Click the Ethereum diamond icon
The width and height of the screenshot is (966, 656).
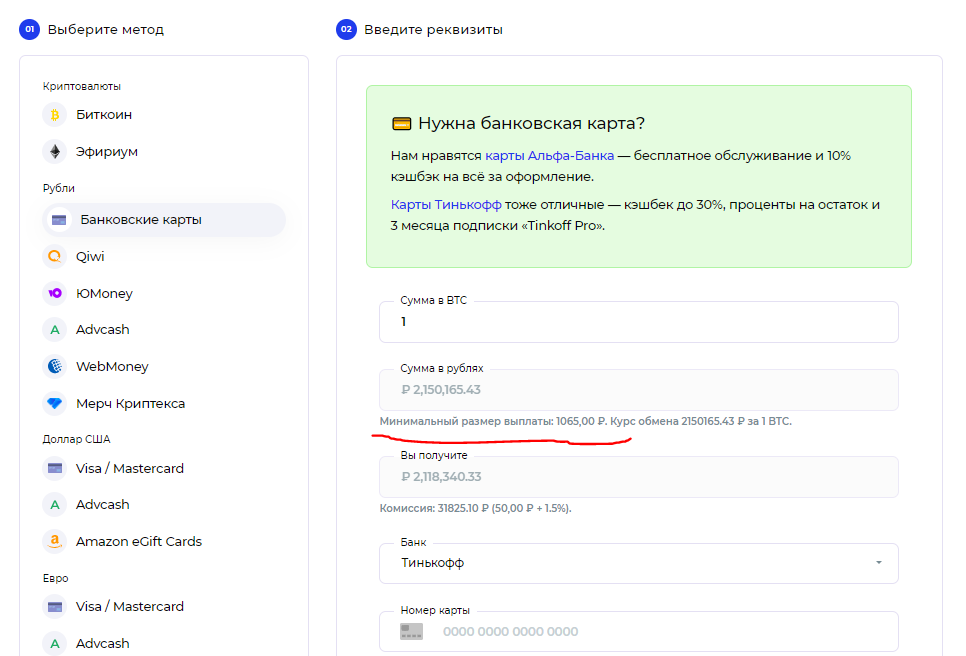tap(55, 152)
